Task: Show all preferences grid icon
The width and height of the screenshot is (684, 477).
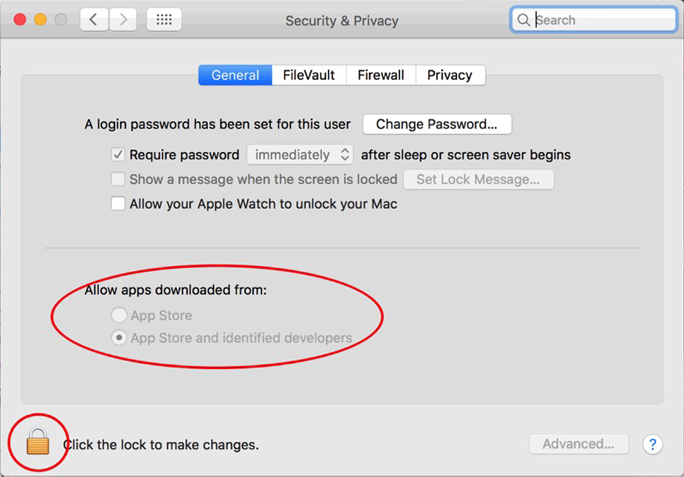Action: click(x=164, y=20)
